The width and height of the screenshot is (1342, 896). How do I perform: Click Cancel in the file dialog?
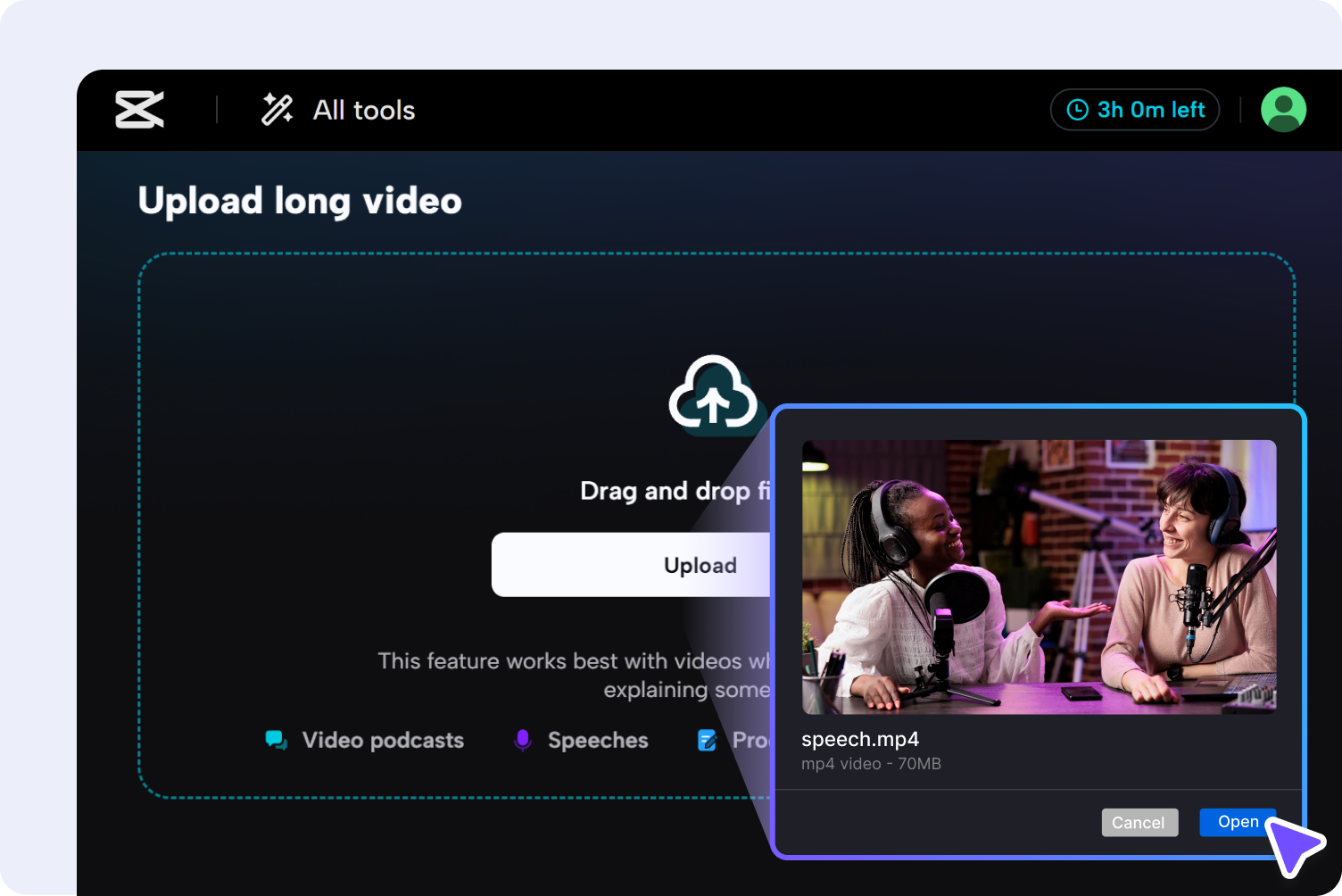(1139, 822)
